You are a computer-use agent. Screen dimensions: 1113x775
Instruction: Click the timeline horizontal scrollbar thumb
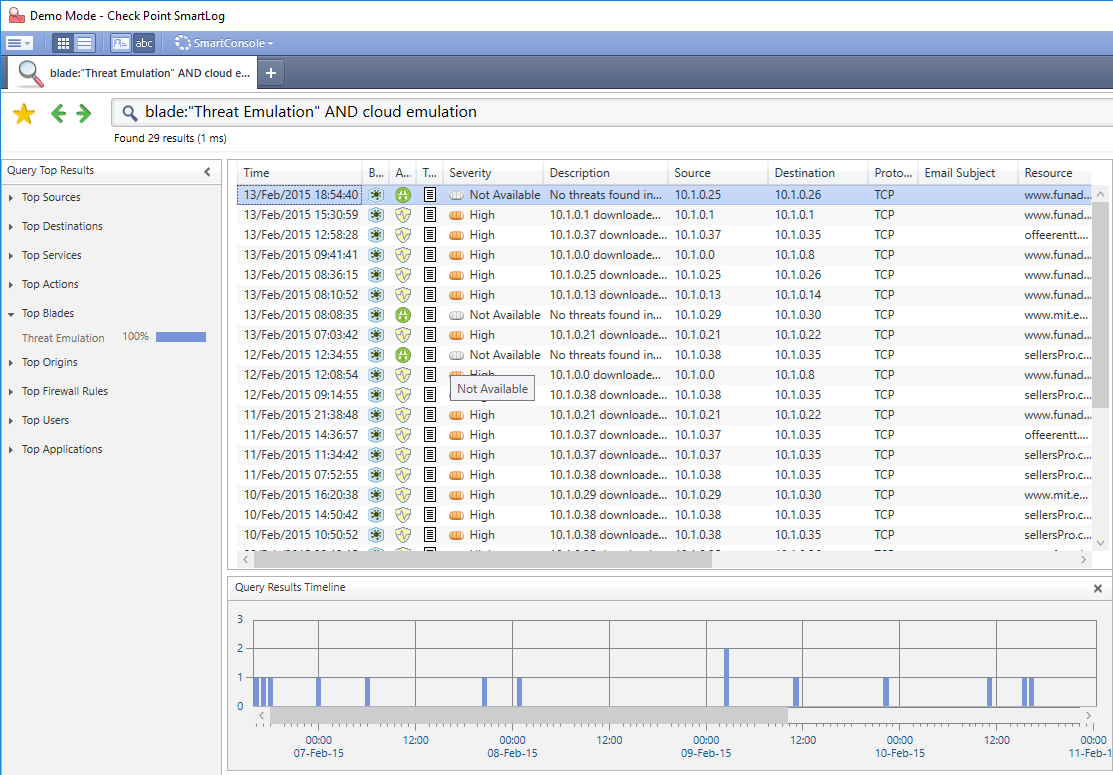(x=529, y=715)
